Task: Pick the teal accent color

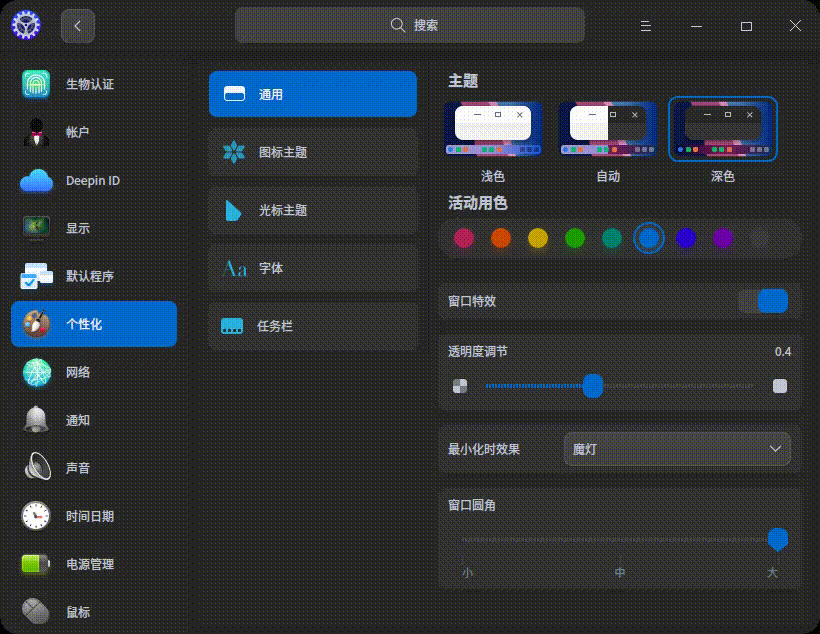Action: pos(612,238)
